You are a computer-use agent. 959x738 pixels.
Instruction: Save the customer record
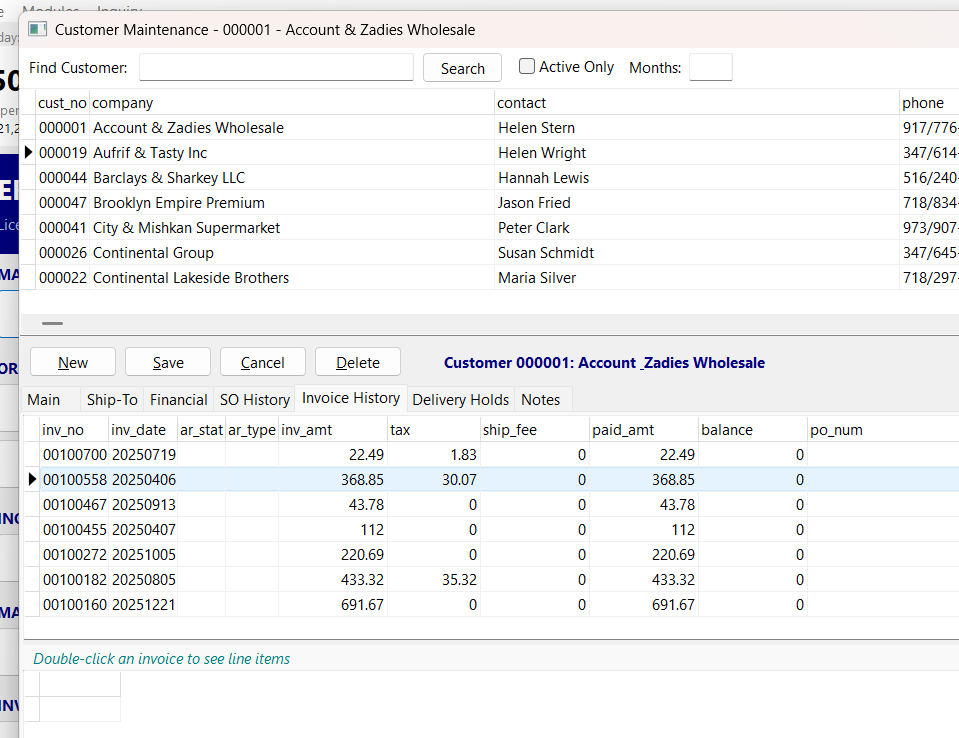coord(167,361)
